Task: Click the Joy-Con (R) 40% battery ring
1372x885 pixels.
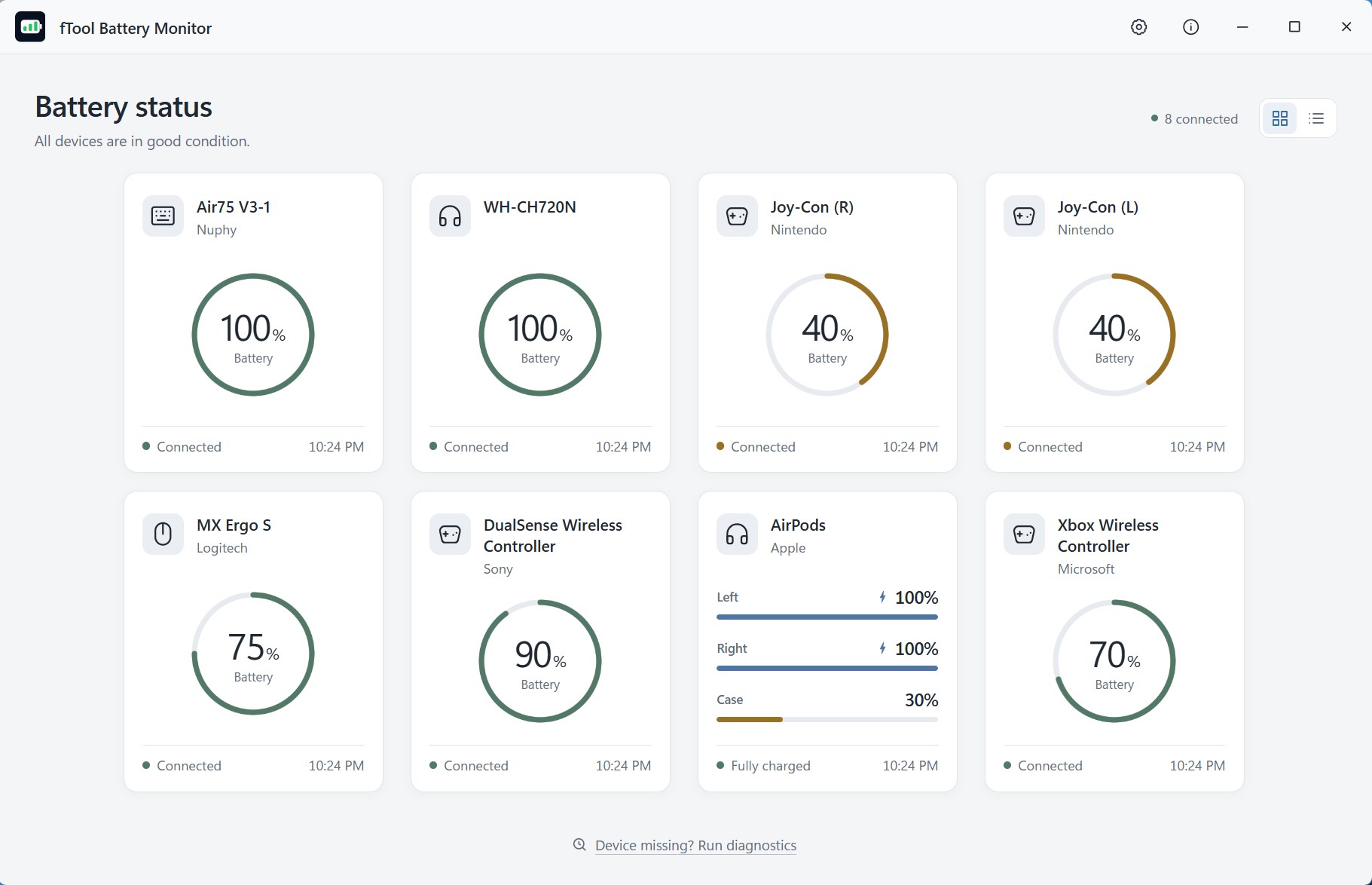Action: (827, 335)
